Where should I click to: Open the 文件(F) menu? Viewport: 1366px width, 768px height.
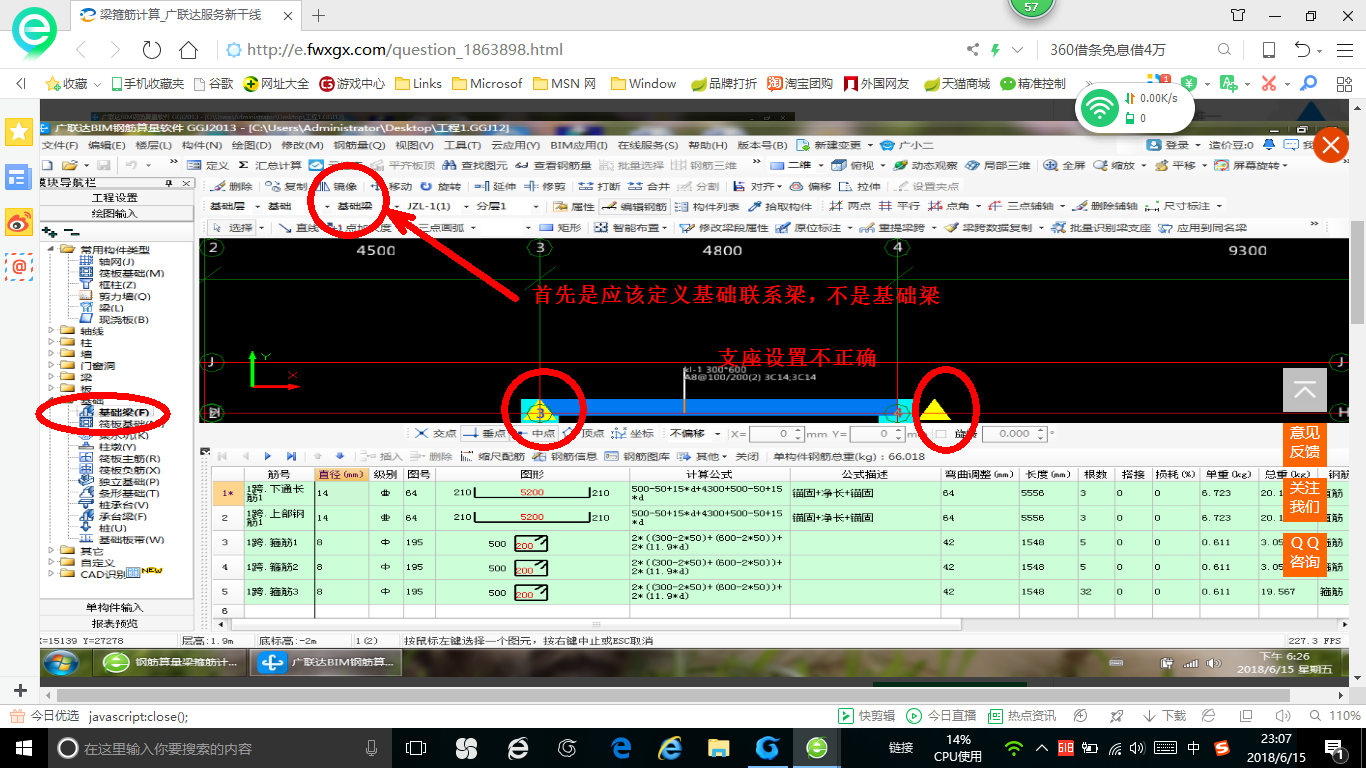coord(62,145)
